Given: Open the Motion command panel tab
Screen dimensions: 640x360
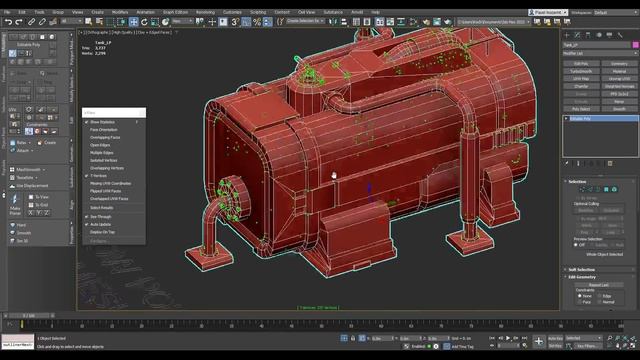Looking at the screenshot, I should 599,35.
